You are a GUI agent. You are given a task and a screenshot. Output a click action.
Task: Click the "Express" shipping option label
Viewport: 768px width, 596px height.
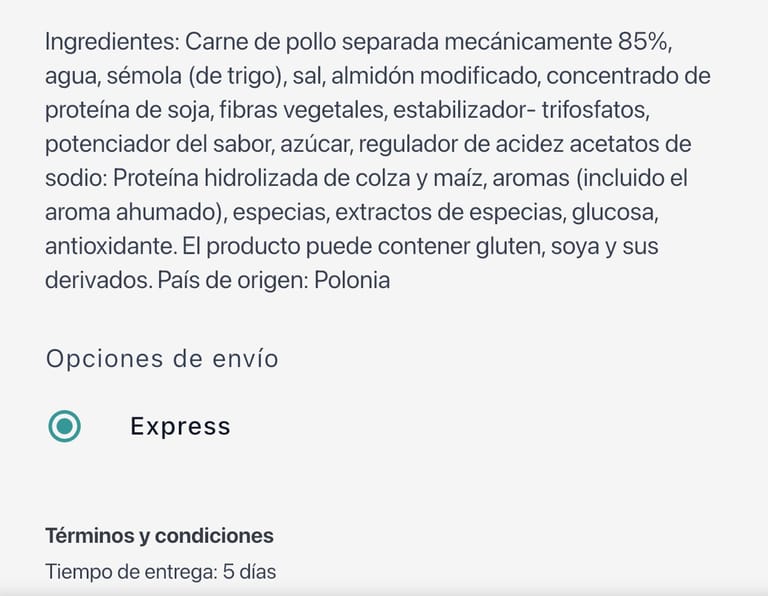point(180,426)
